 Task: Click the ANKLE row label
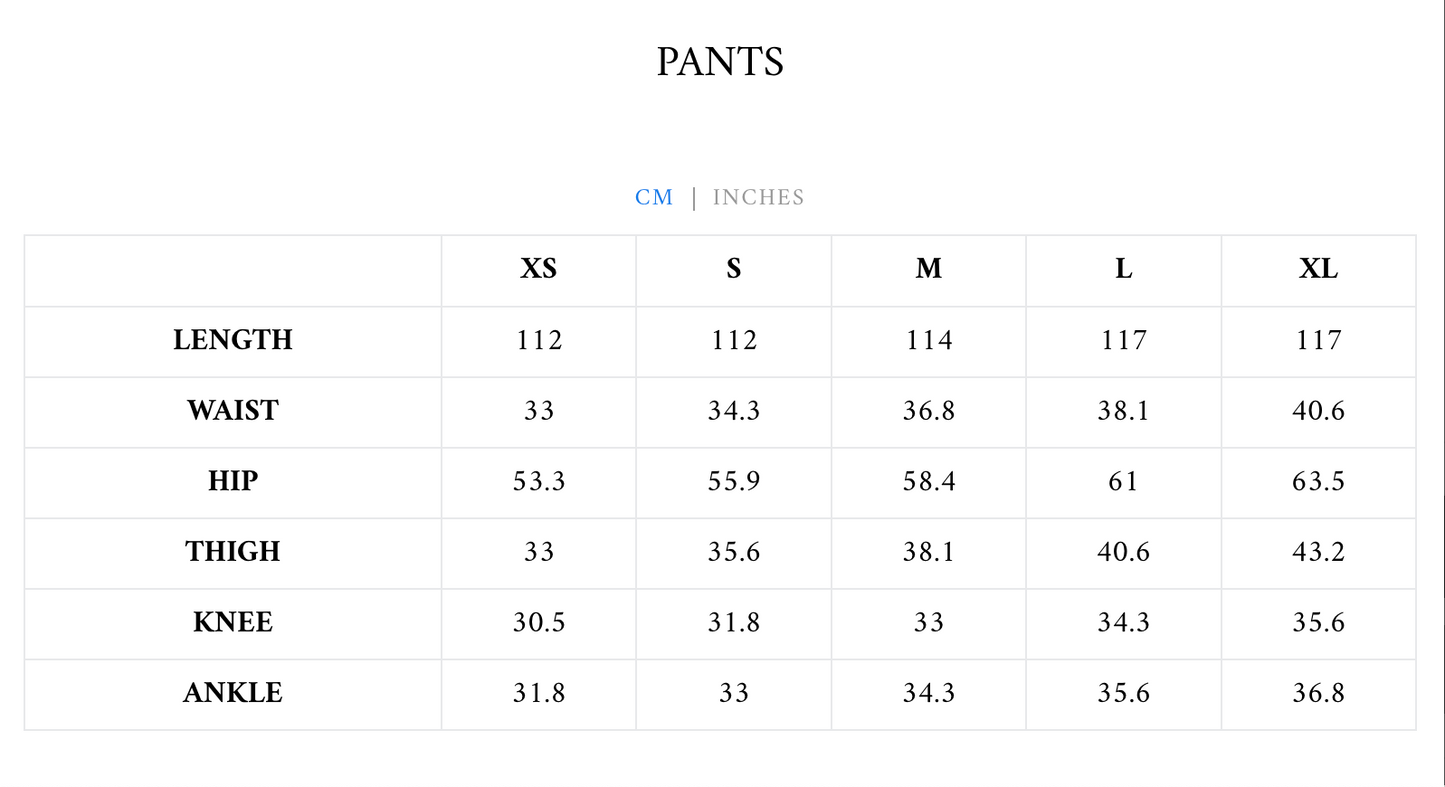[233, 693]
